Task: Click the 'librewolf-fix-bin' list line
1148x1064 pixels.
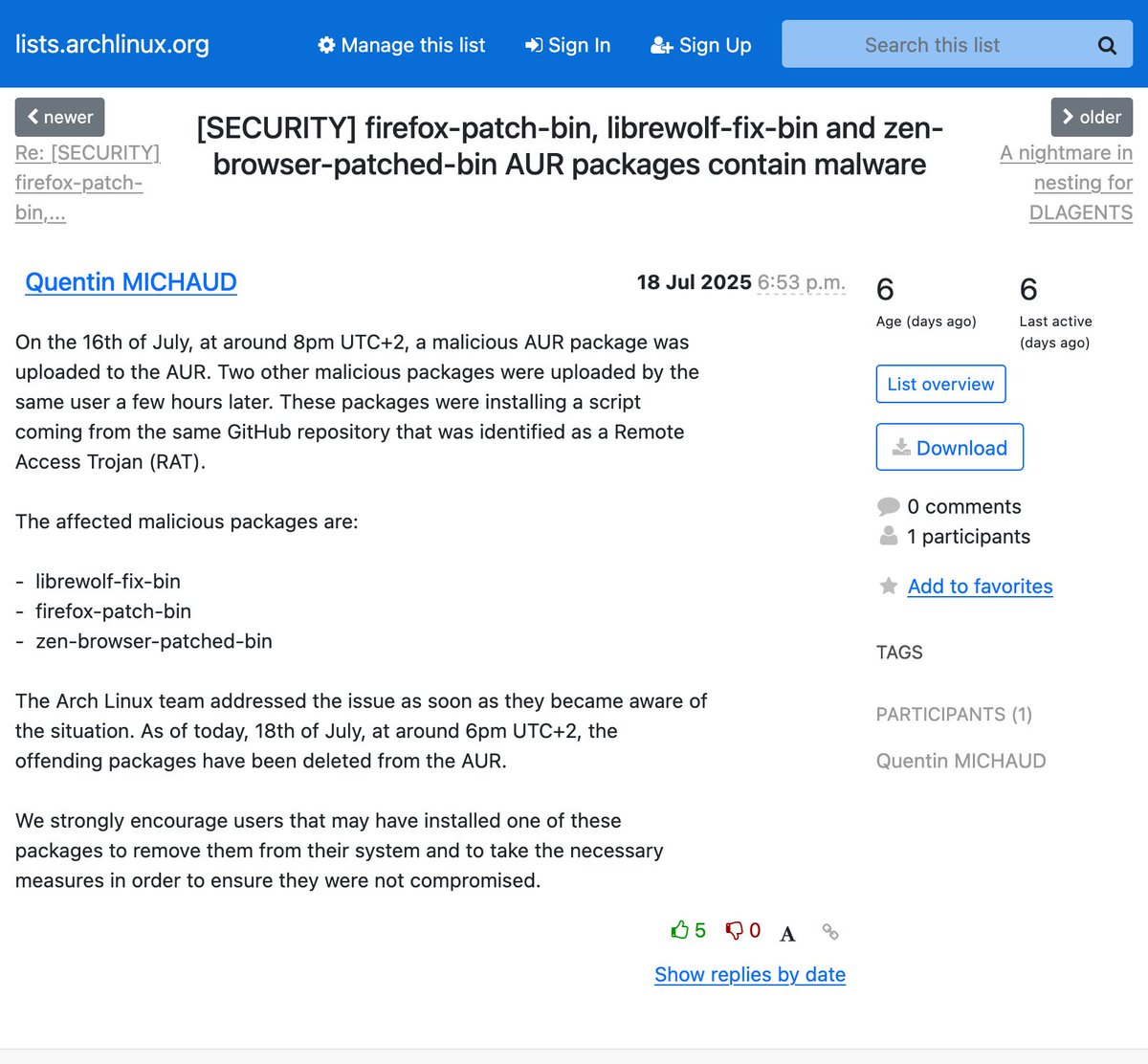Action: [108, 581]
